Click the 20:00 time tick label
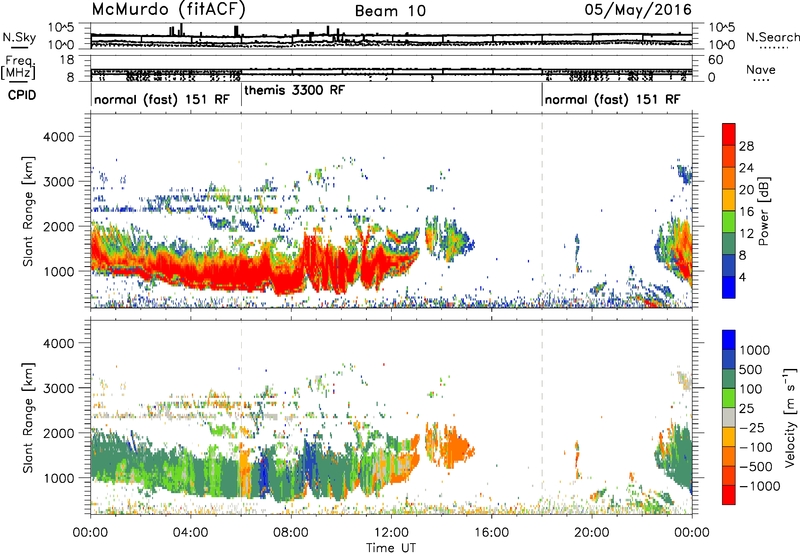This screenshot has height=554, width=800. tap(591, 533)
